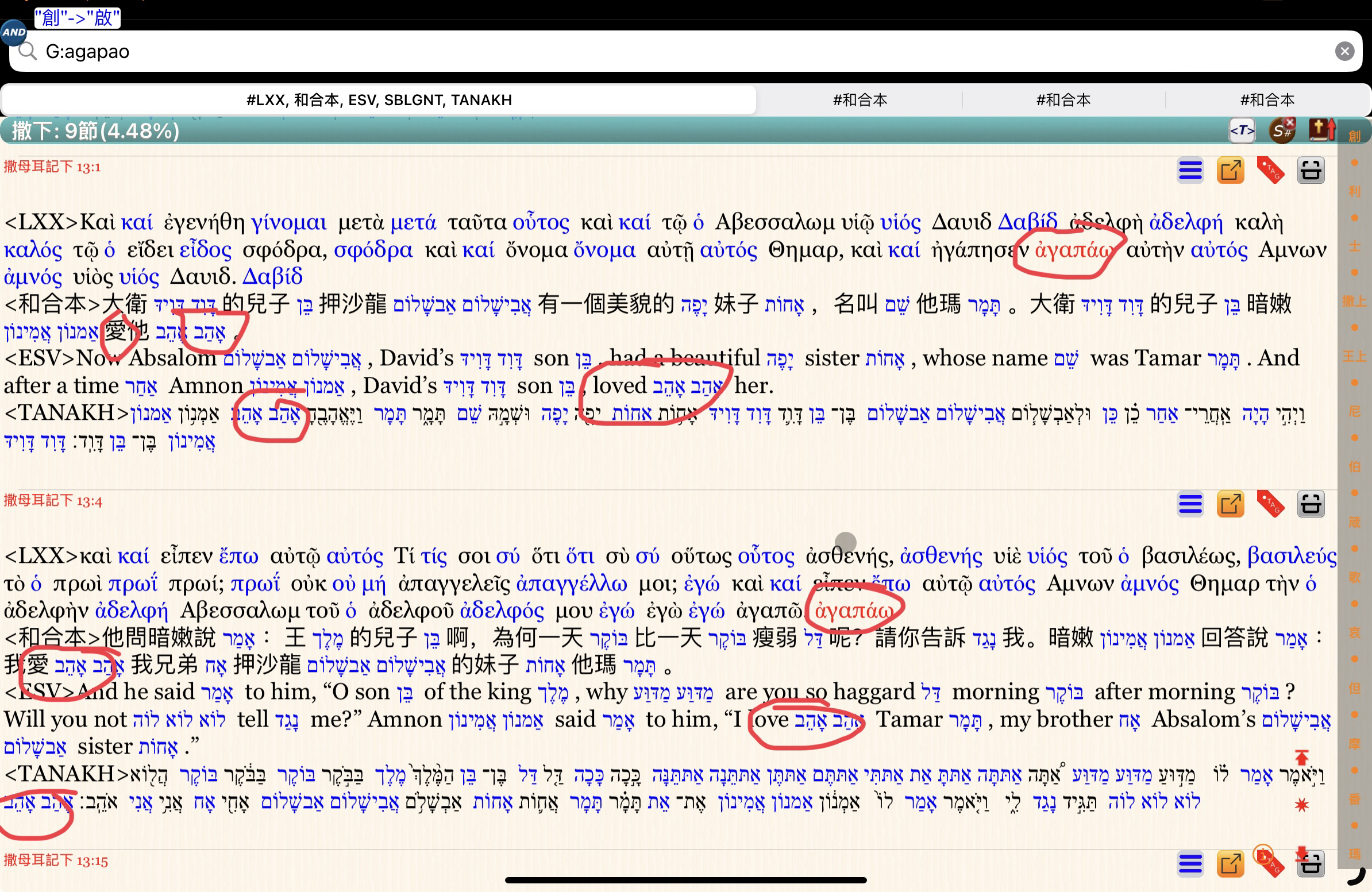The width and height of the screenshot is (1372, 892).
Task: Clear the G:agapao search text with the X
Action: coord(1346,51)
